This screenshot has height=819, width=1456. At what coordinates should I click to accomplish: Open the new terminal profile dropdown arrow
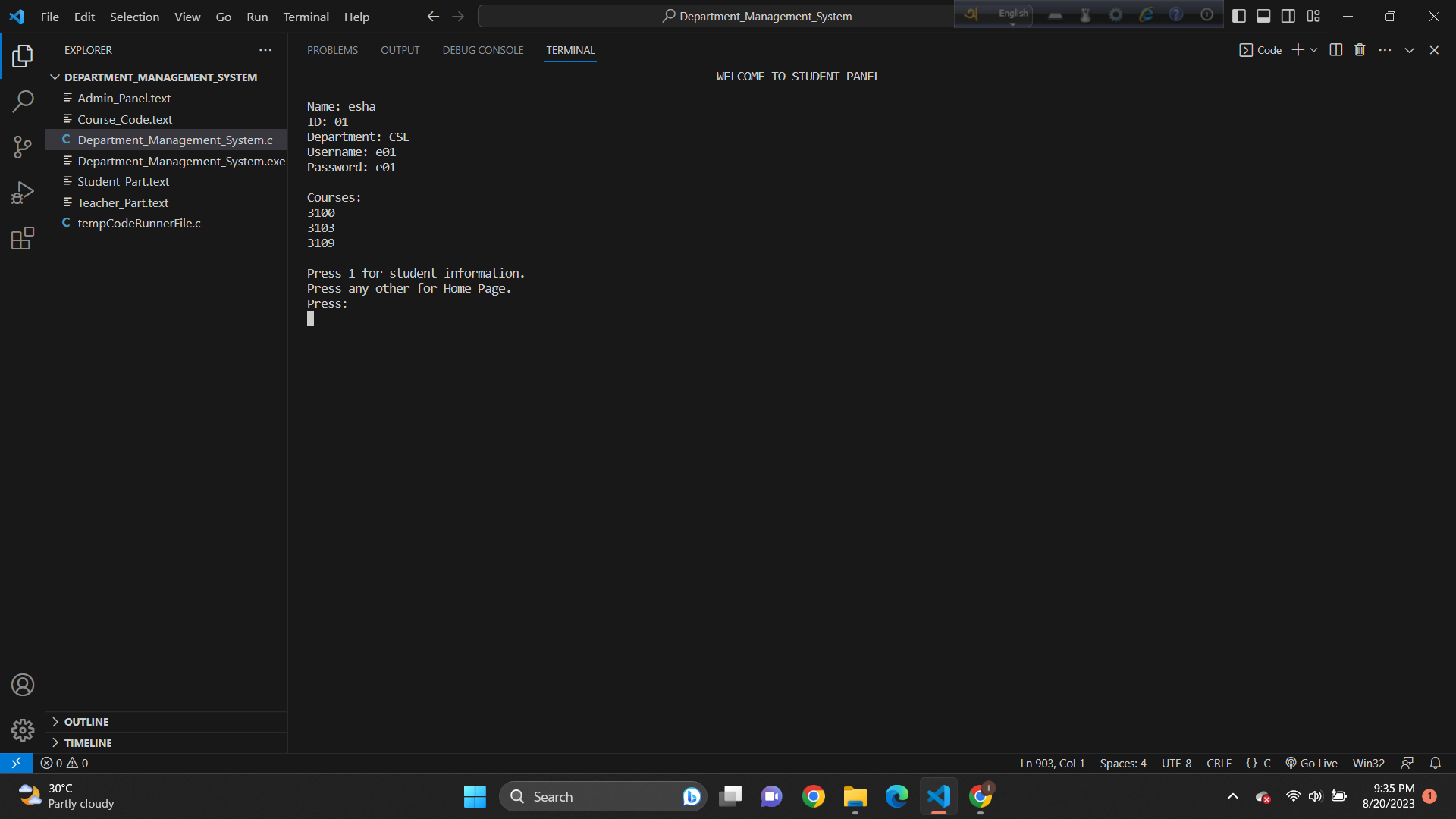1314,49
